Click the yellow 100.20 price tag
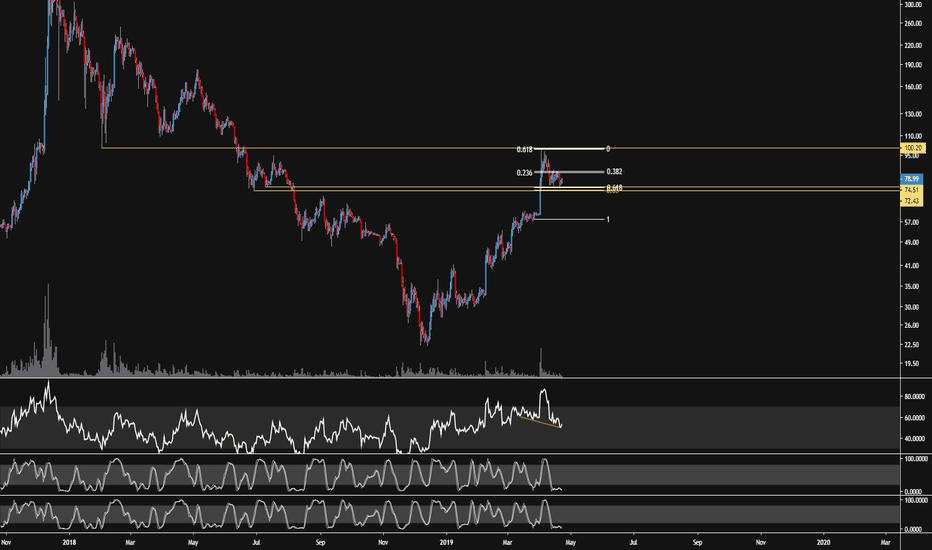This screenshot has height=550, width=932. point(912,148)
